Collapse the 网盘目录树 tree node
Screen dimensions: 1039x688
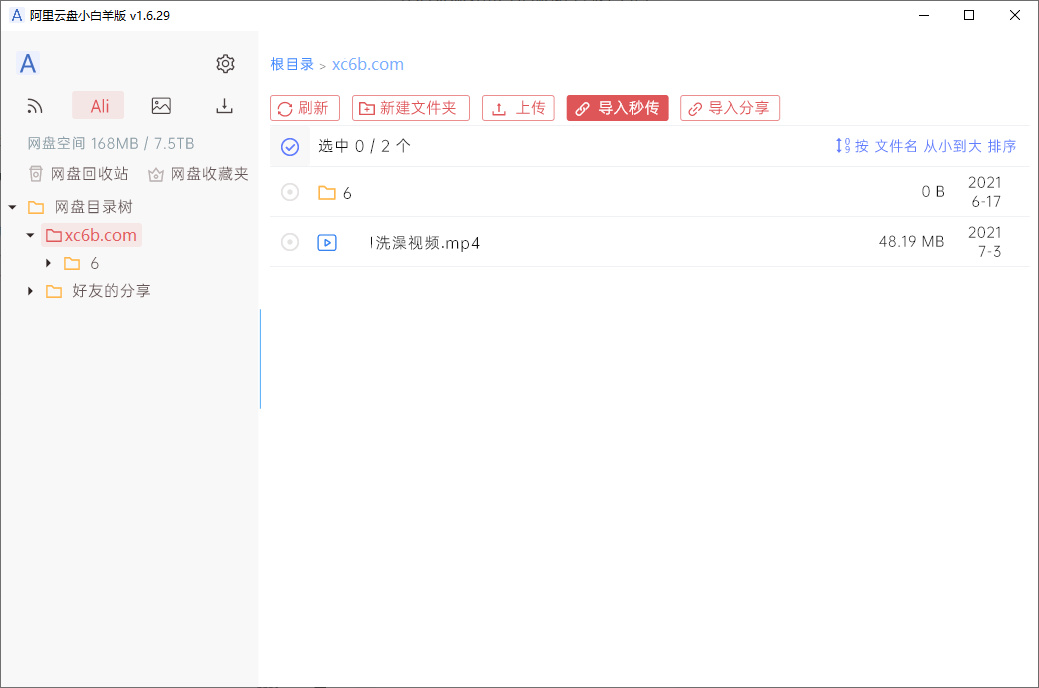click(x=12, y=206)
